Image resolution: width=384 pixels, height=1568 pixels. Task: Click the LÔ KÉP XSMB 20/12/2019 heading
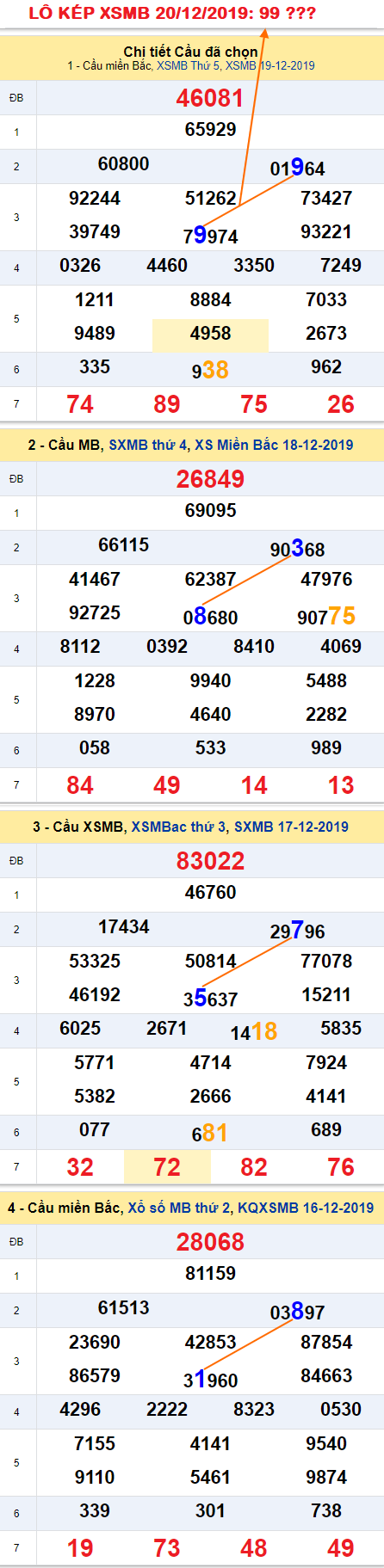172,13
